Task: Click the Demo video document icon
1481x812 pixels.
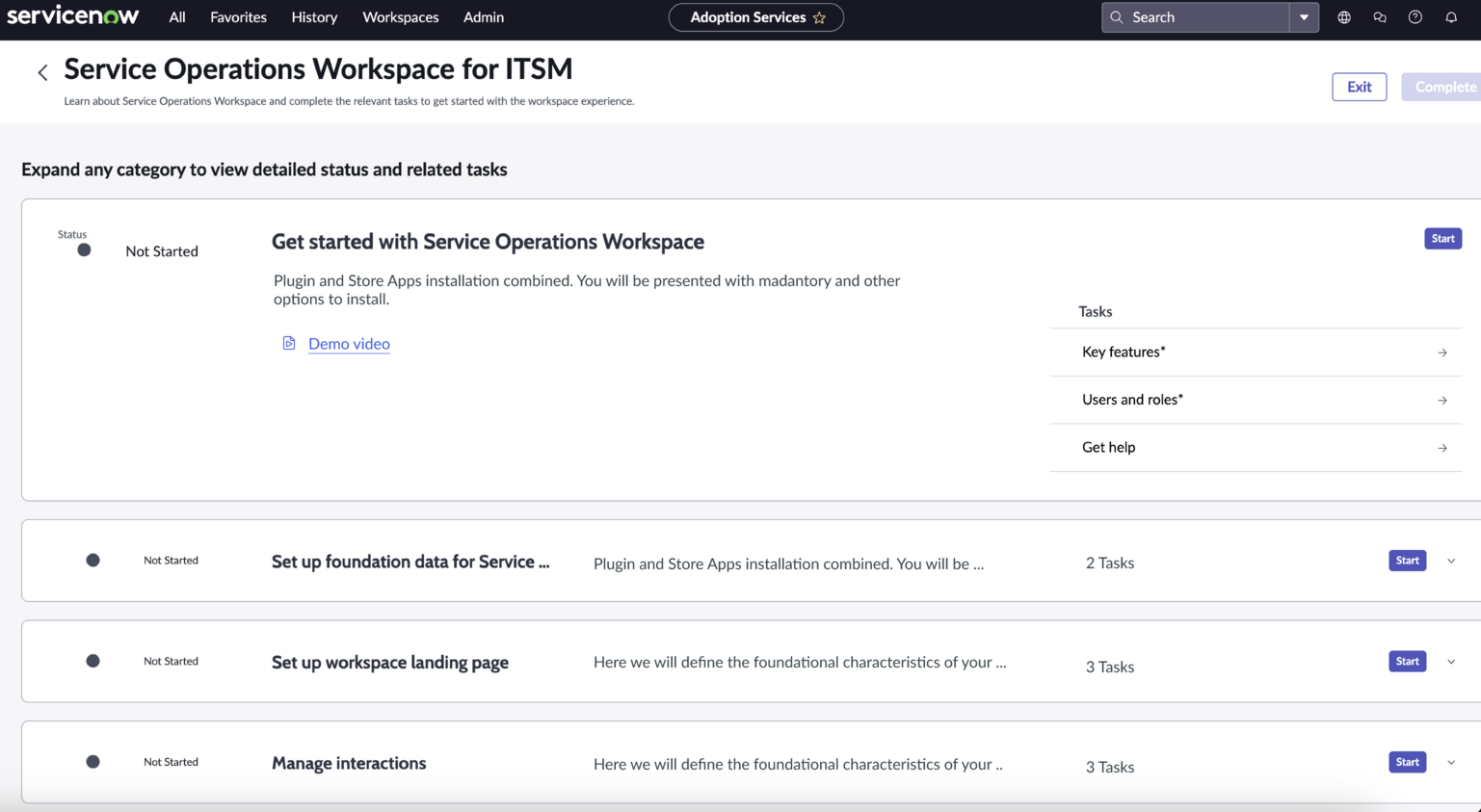Action: click(289, 343)
